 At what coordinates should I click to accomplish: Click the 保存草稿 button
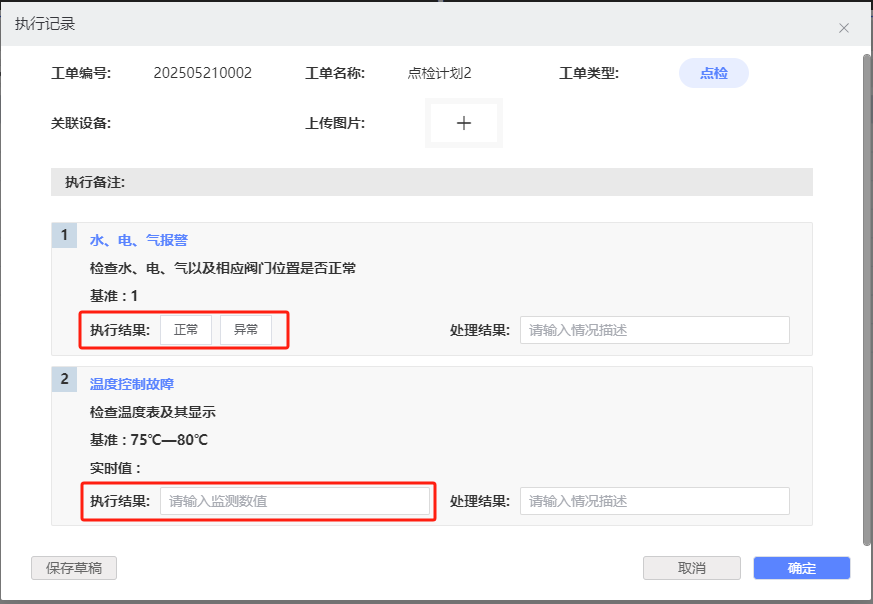pyautogui.click(x=74, y=568)
